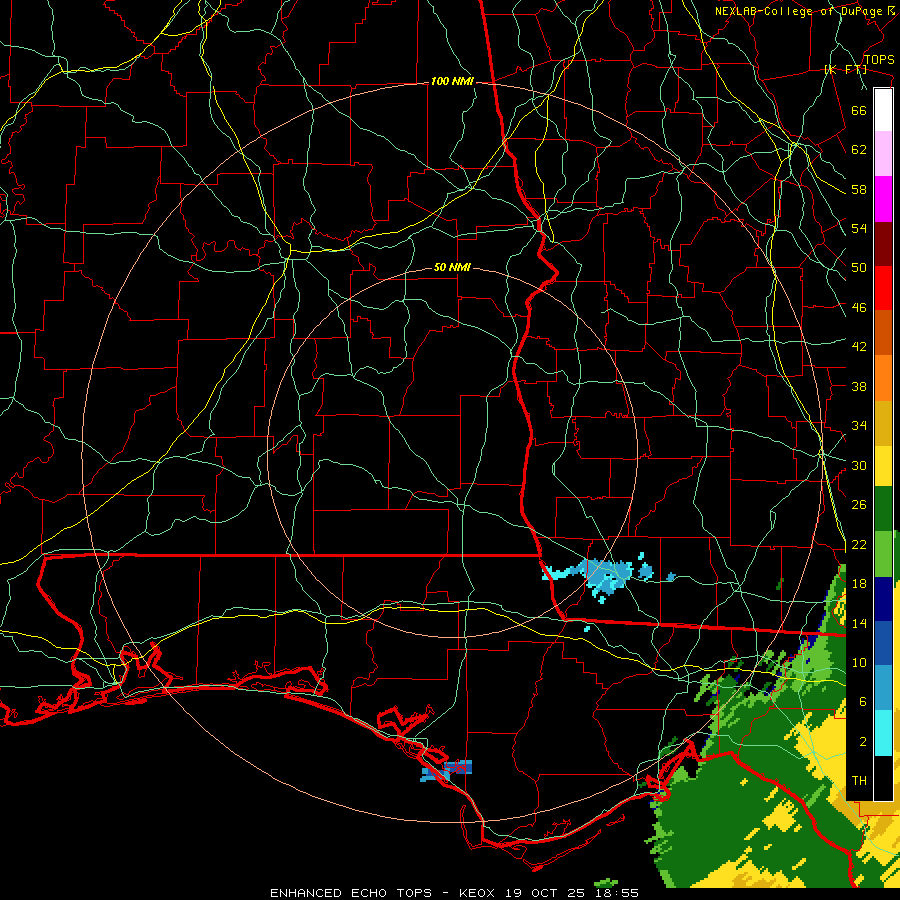The image size is (900, 900).
Task: Click the black TH swatch in the legend
Action: click(883, 778)
